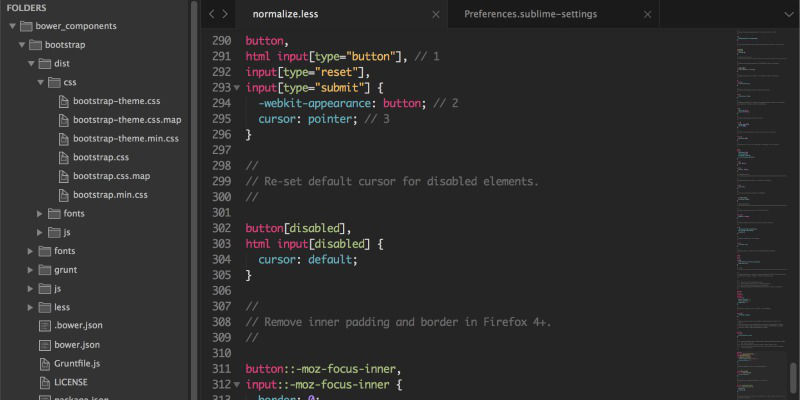Click the bower_components folder icon
The image size is (800, 400).
tap(26, 26)
